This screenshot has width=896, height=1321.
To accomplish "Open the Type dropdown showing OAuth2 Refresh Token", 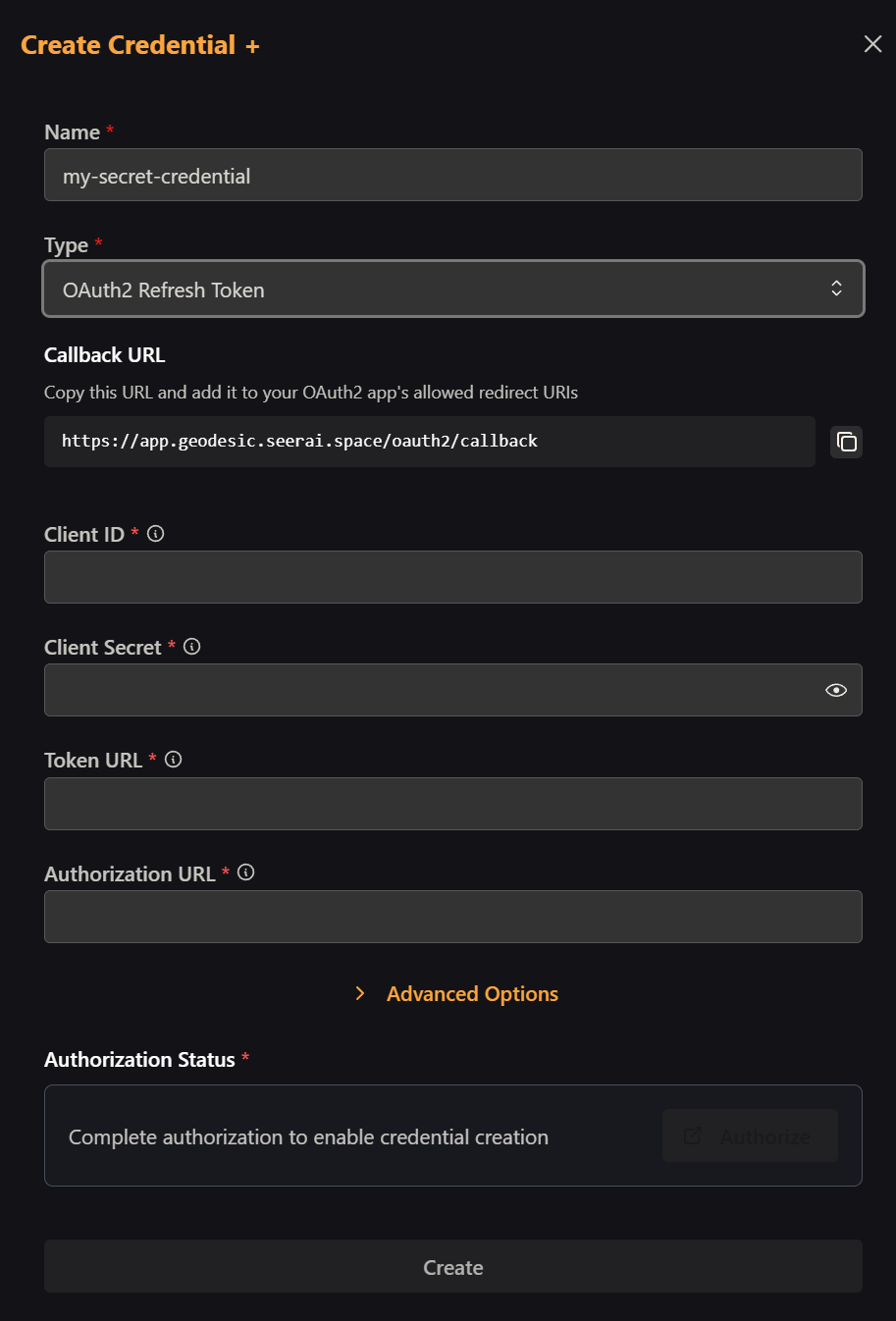I will pyautogui.click(x=453, y=289).
